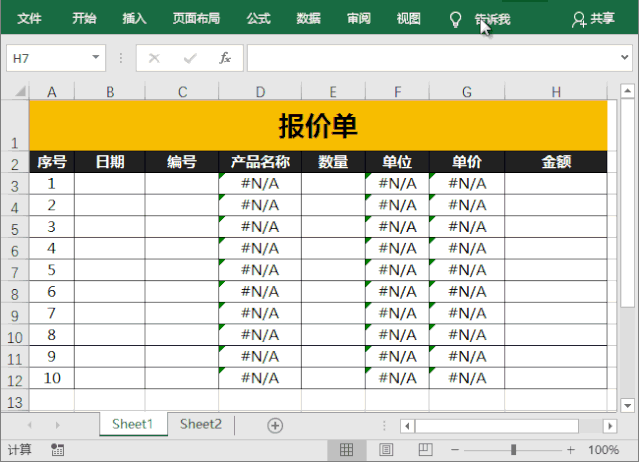
Task: Click the 报价单 title cell
Action: click(x=318, y=125)
